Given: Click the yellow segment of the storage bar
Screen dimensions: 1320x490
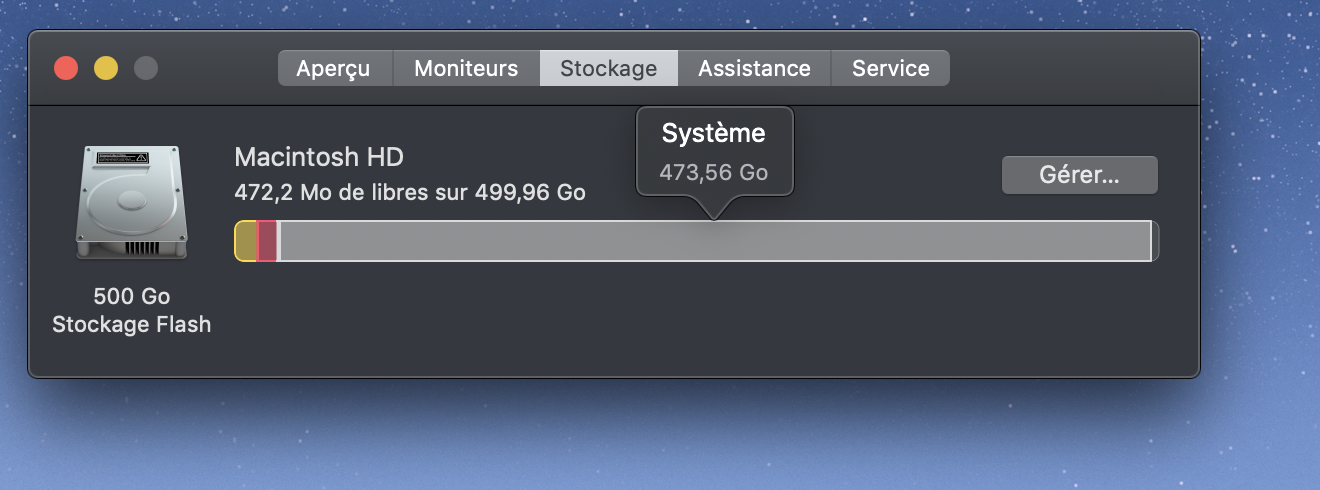Looking at the screenshot, I should 246,241.
